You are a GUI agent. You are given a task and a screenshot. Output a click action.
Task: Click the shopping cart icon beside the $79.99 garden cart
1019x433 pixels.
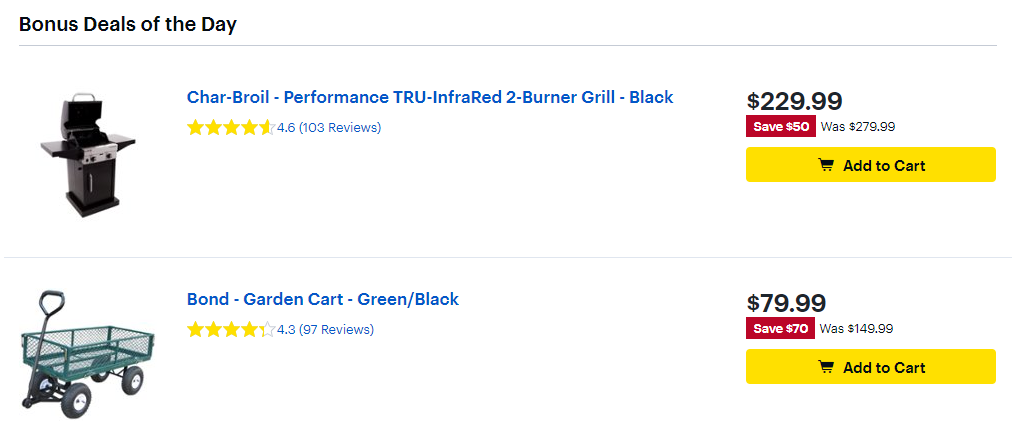[x=825, y=367]
